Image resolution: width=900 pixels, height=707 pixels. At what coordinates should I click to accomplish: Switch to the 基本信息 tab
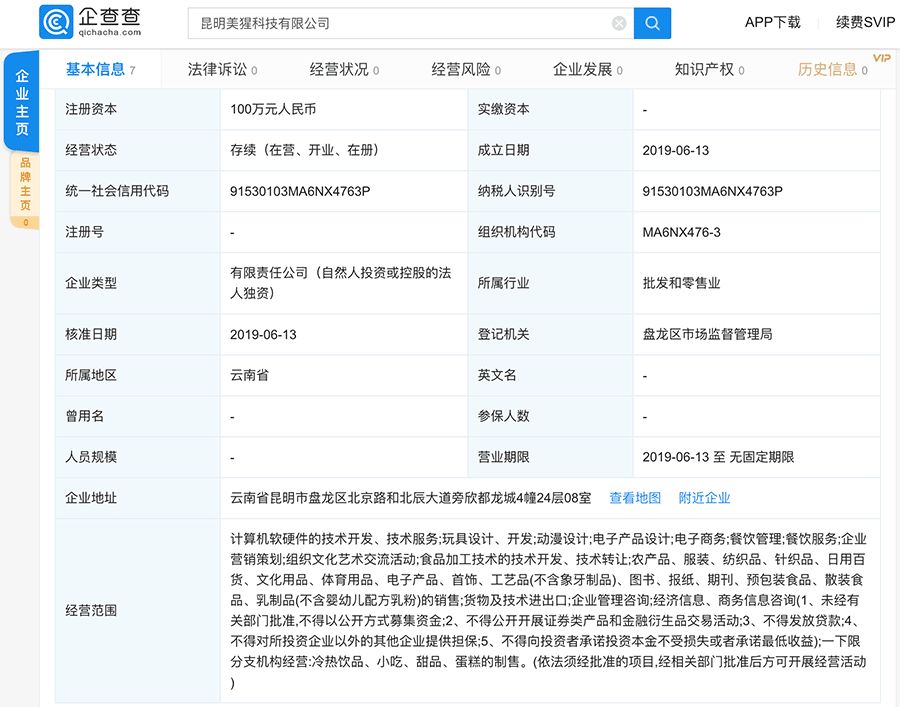[x=100, y=69]
